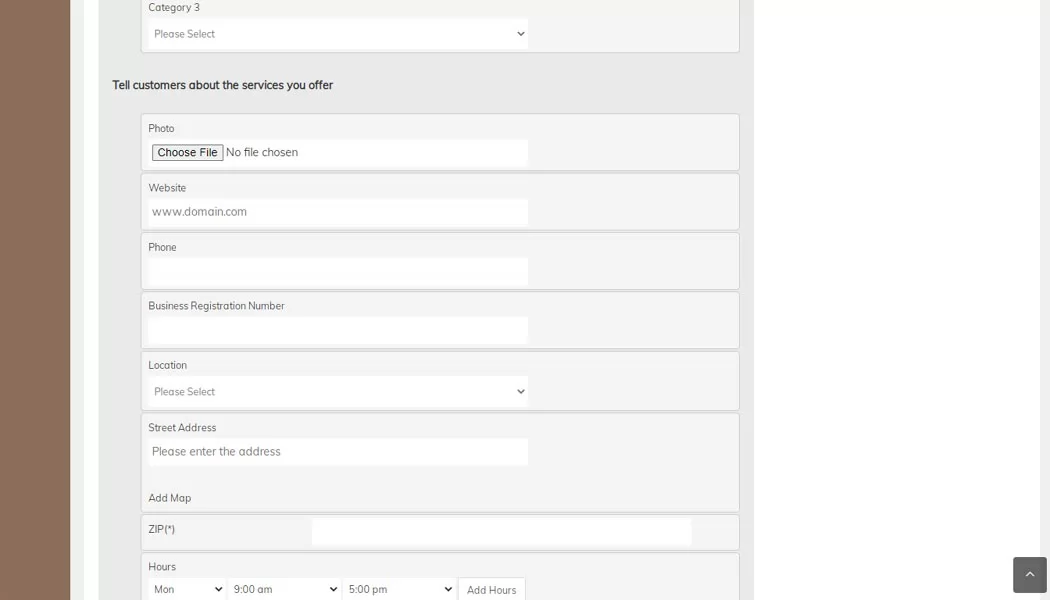The image size is (1050, 600).
Task: Expand the Location dropdown
Action: [x=338, y=392]
